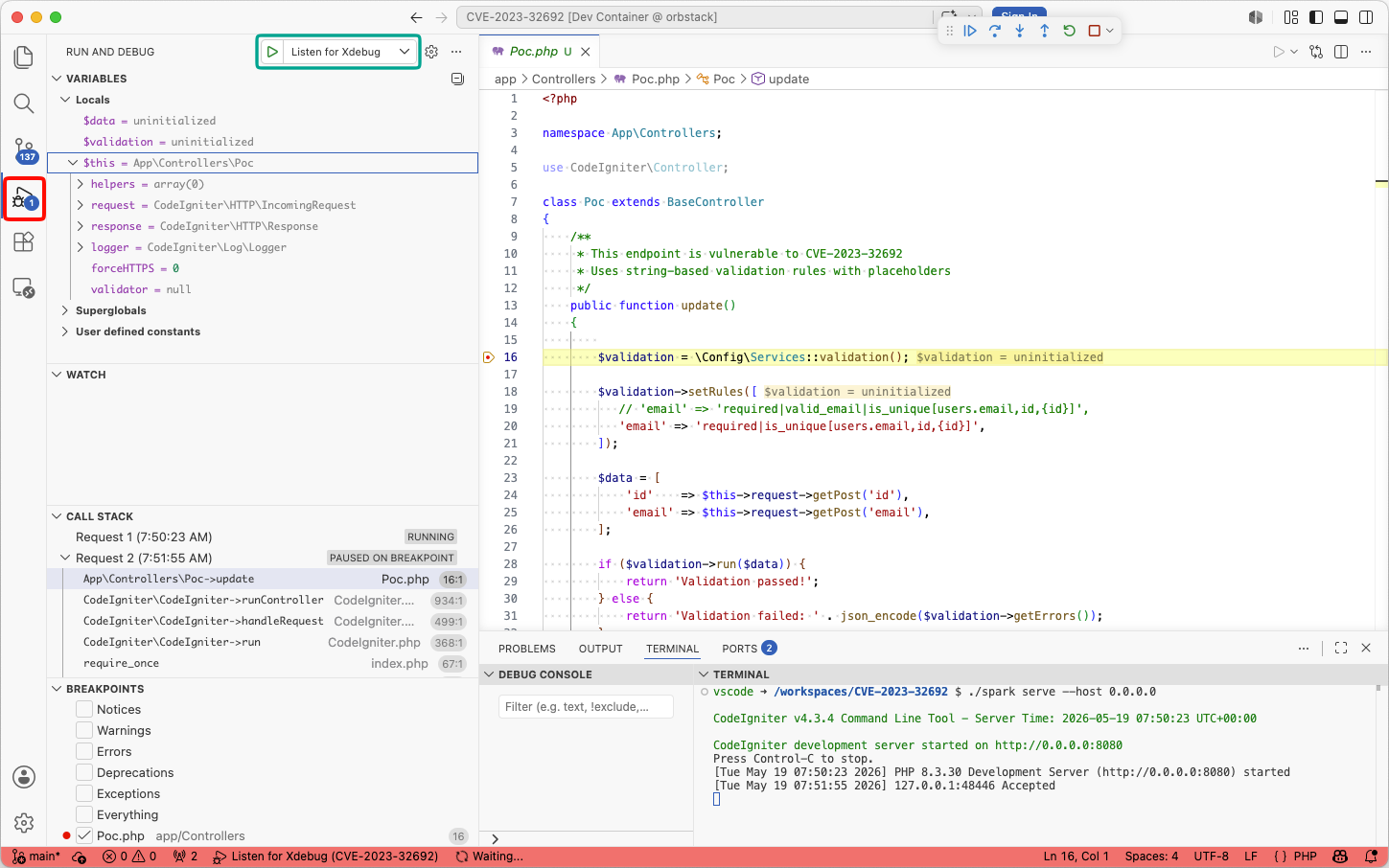Collapse the WATCH section
Image resolution: width=1389 pixels, height=868 pixels.
pyautogui.click(x=56, y=375)
